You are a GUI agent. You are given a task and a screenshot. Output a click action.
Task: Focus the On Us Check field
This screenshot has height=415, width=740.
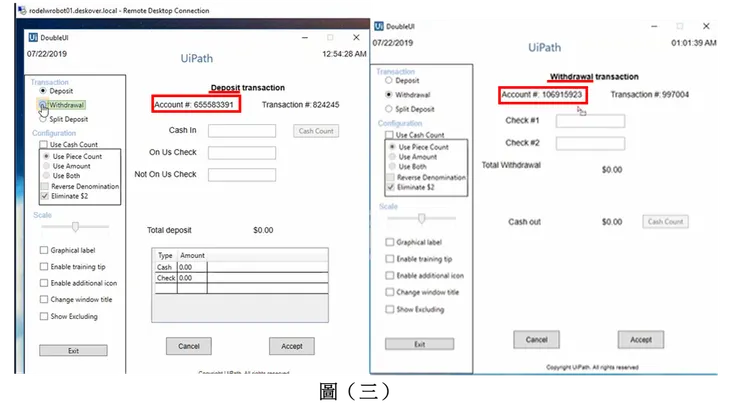click(x=242, y=152)
